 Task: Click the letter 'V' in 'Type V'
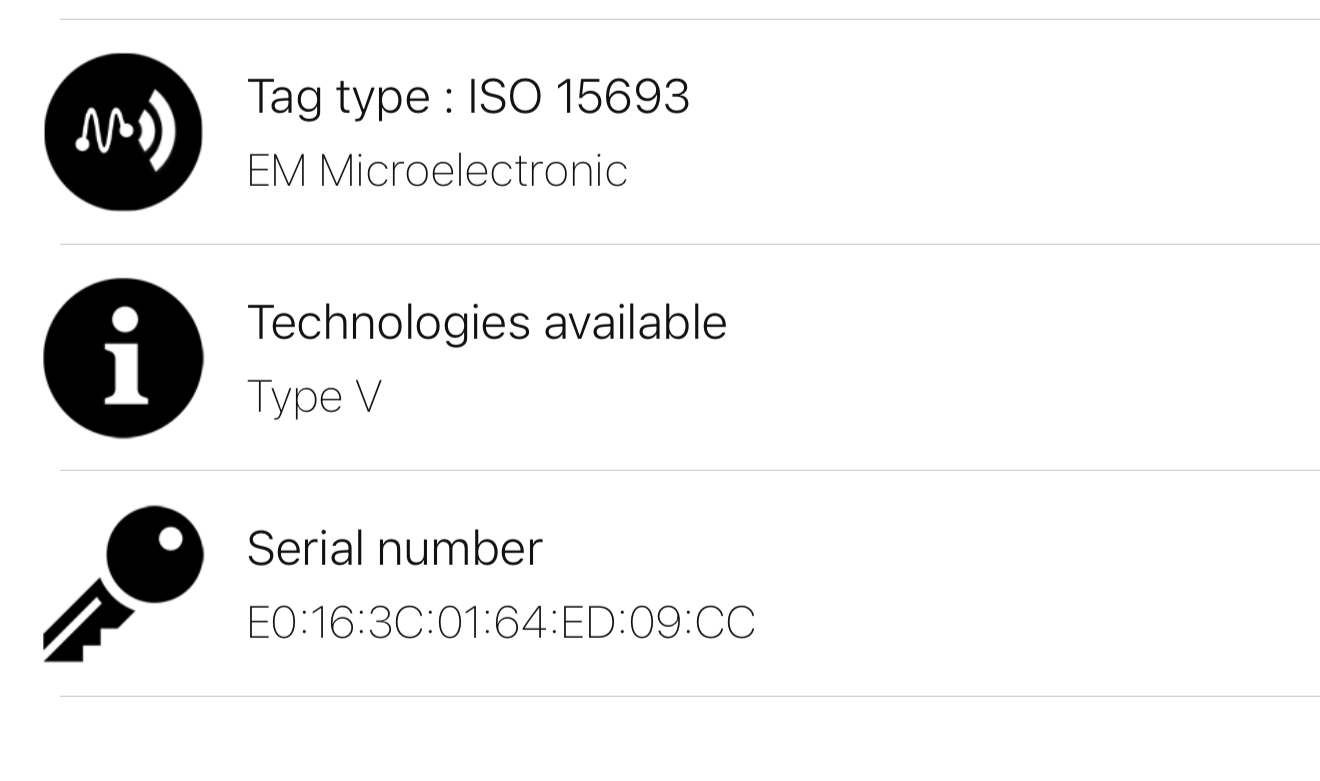click(368, 397)
